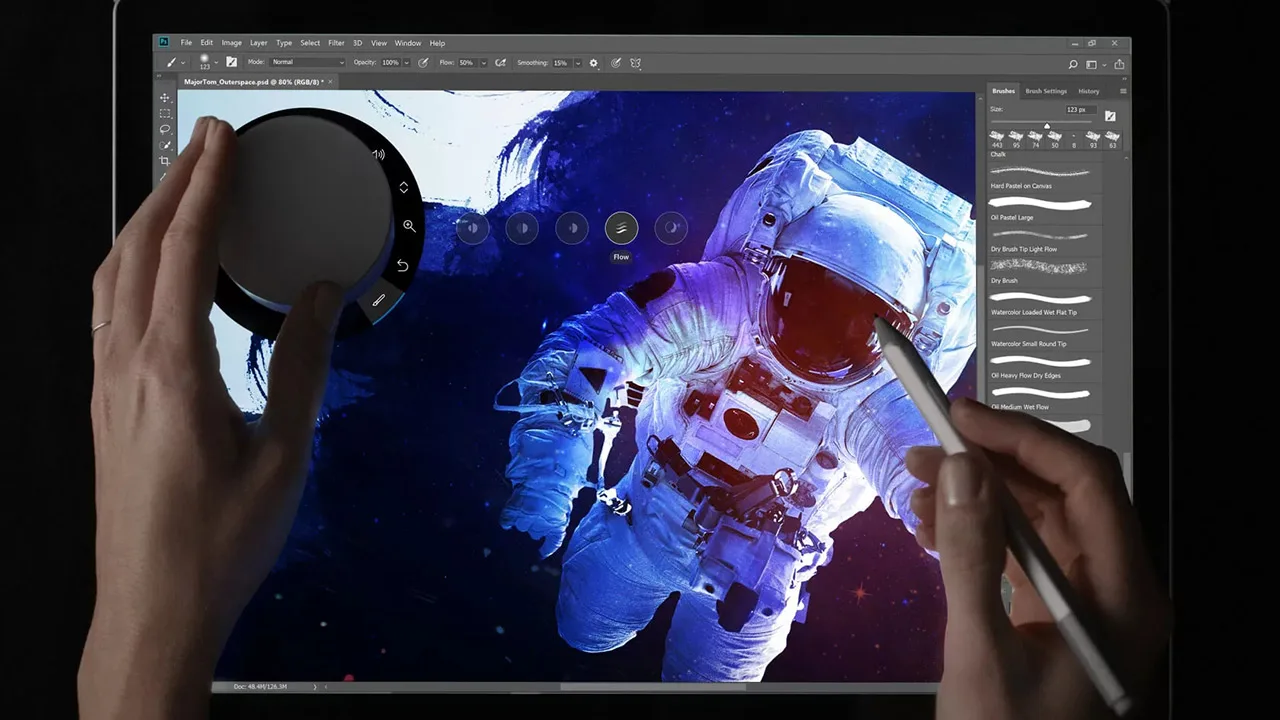The width and height of the screenshot is (1280, 720).
Task: Open the smoothing options gear icon
Action: (593, 63)
